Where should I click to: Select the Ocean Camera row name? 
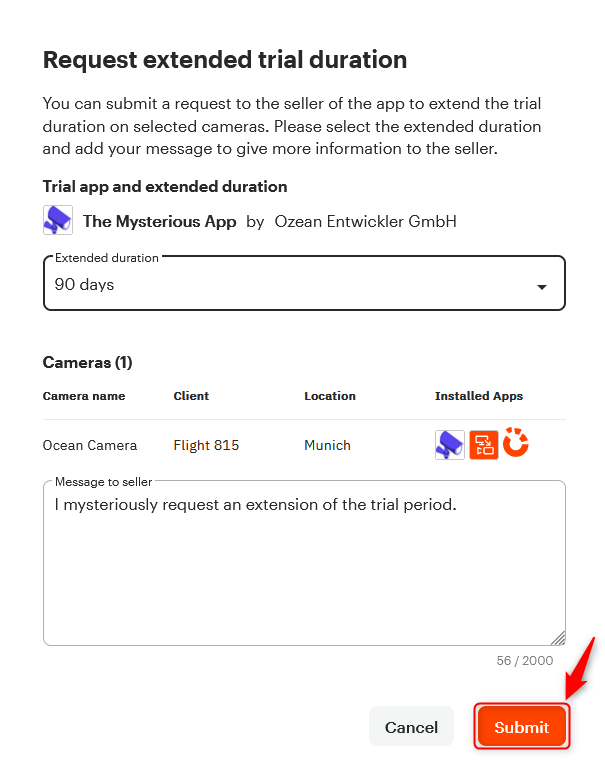click(90, 445)
